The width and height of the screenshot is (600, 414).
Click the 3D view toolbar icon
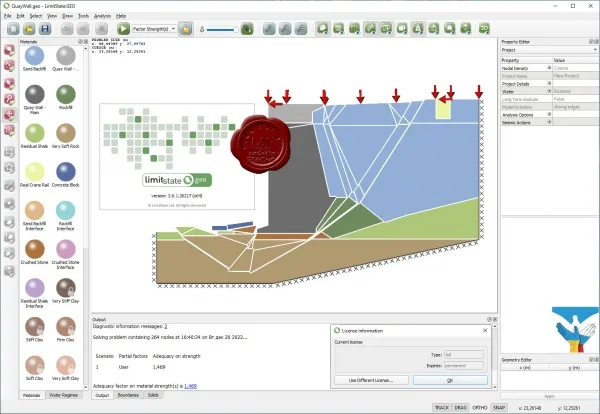pos(484,29)
